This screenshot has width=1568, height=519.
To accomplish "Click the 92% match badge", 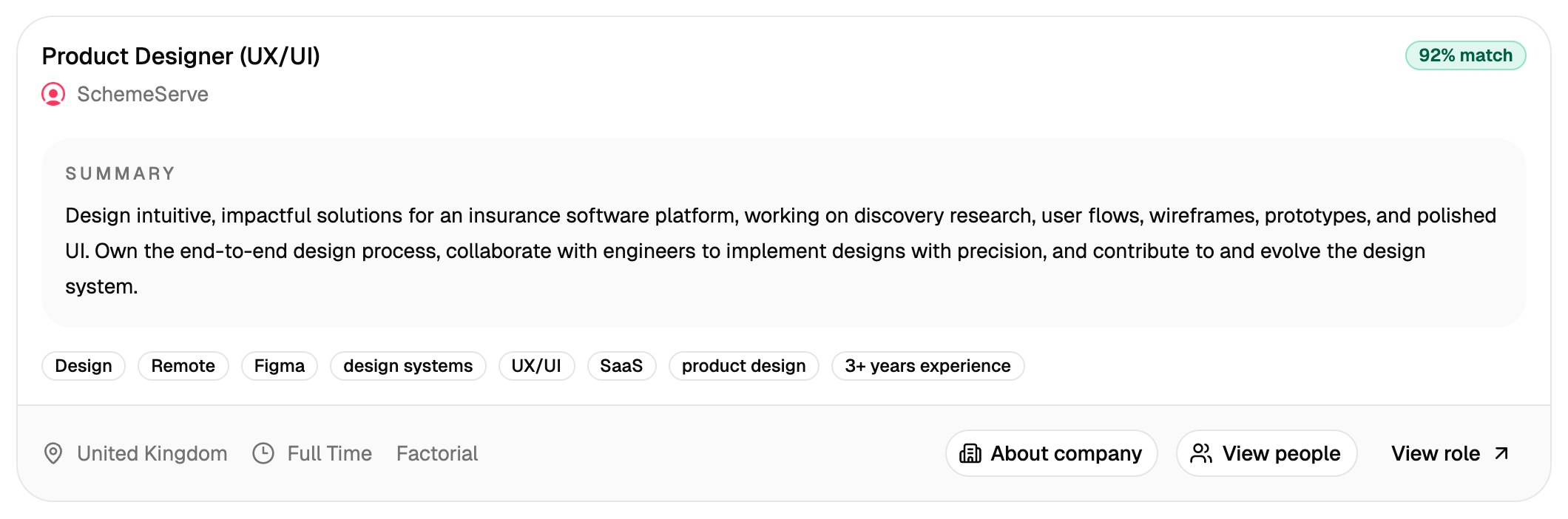I will [1465, 55].
